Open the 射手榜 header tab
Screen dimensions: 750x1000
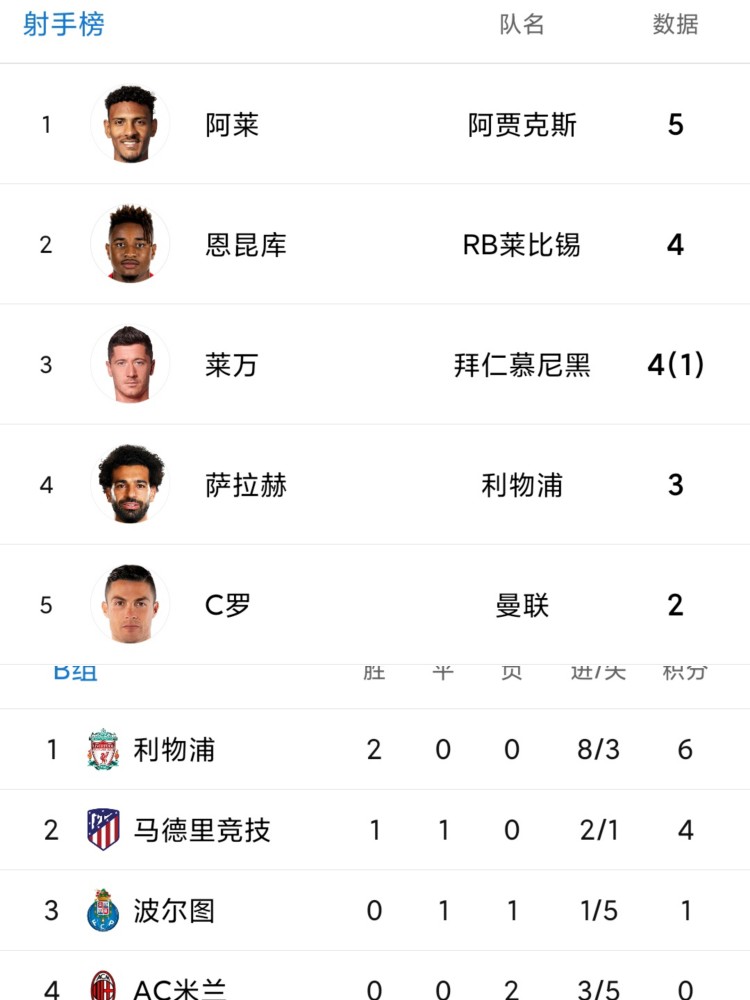[64, 25]
